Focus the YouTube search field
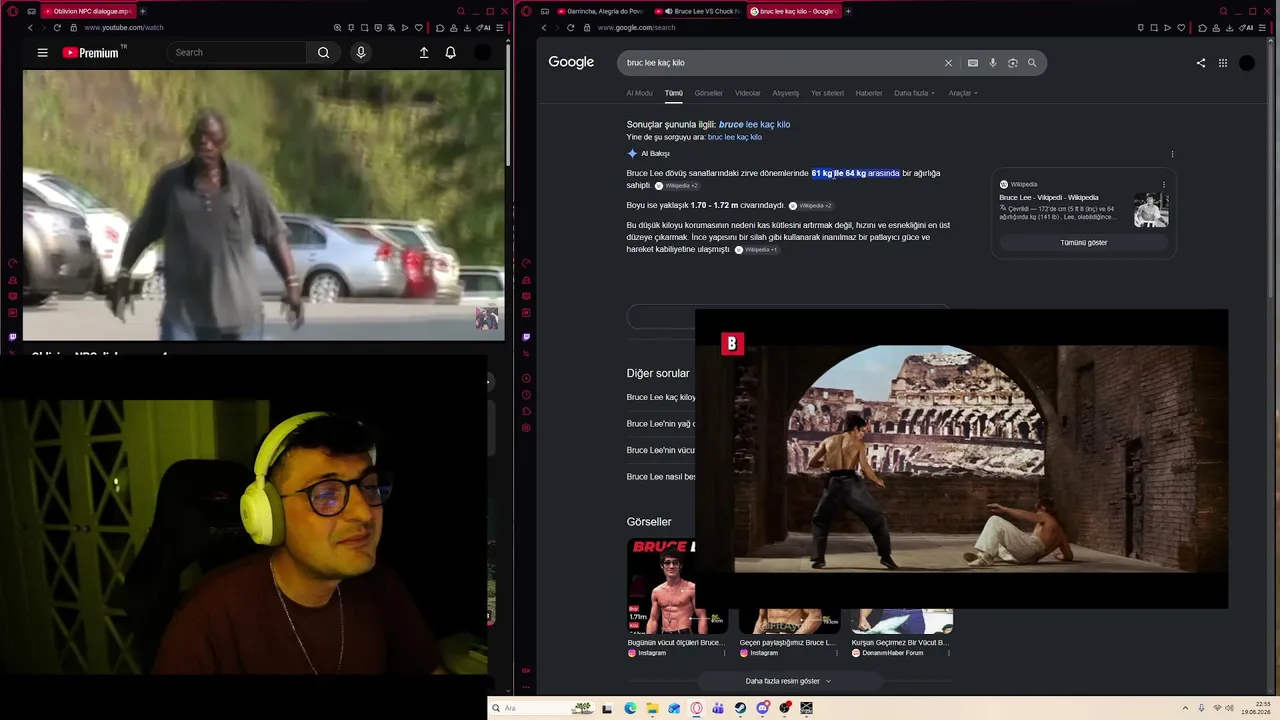The width and height of the screenshot is (1280, 720). click(238, 53)
